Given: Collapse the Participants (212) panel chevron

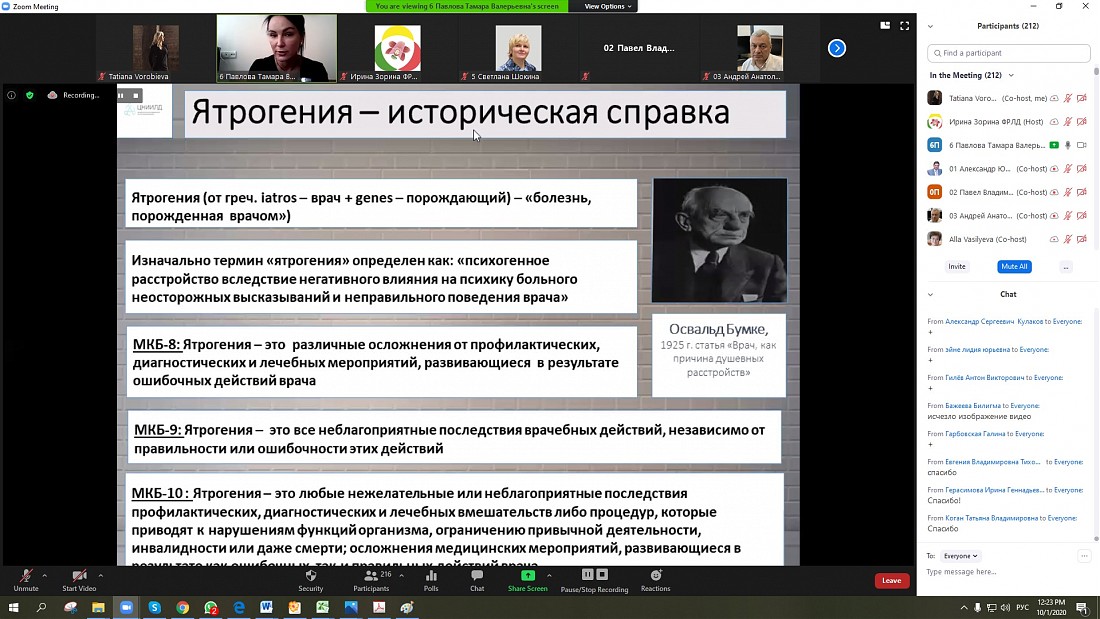Looking at the screenshot, I should (930, 27).
